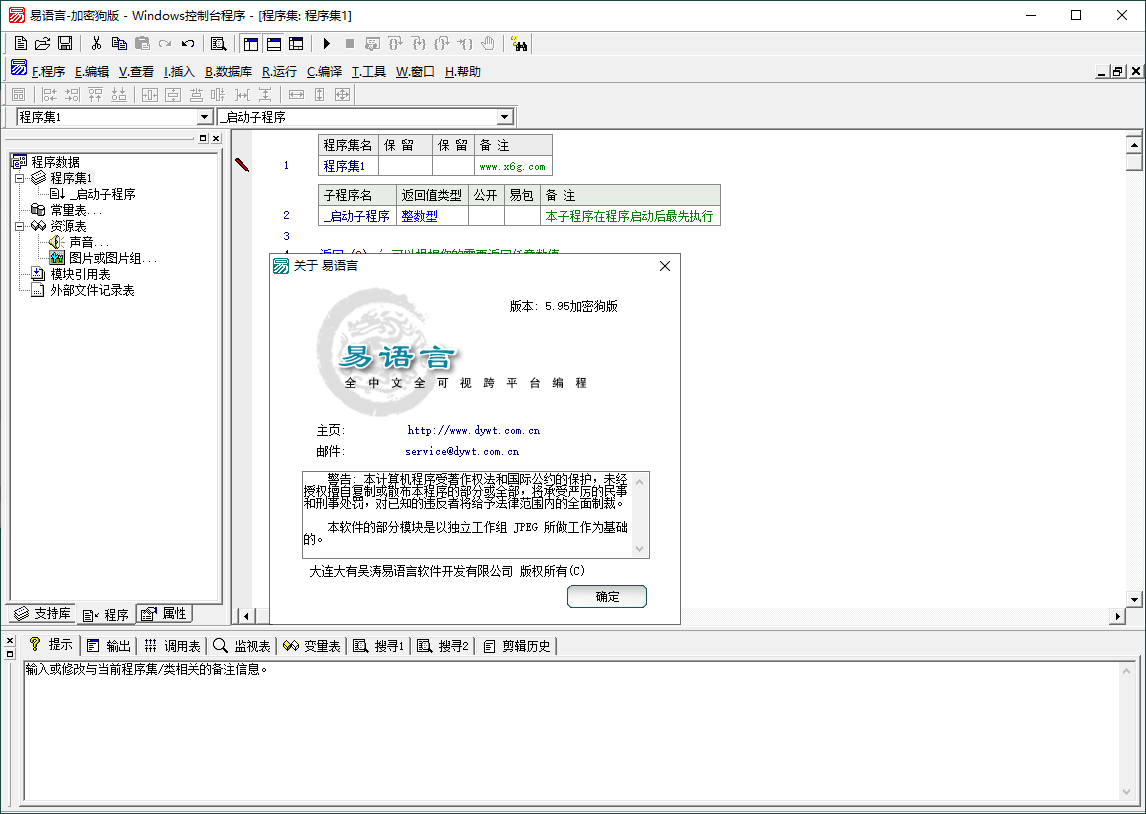The height and width of the screenshot is (814, 1146).
Task: Open the R.运行 menu
Action: tap(280, 71)
